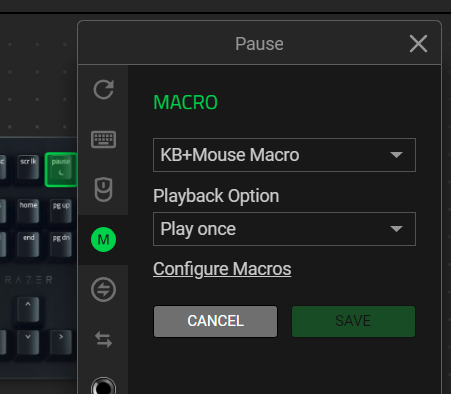Click the circular lens icon at sidebar bottom
The width and height of the screenshot is (451, 394).
104,386
